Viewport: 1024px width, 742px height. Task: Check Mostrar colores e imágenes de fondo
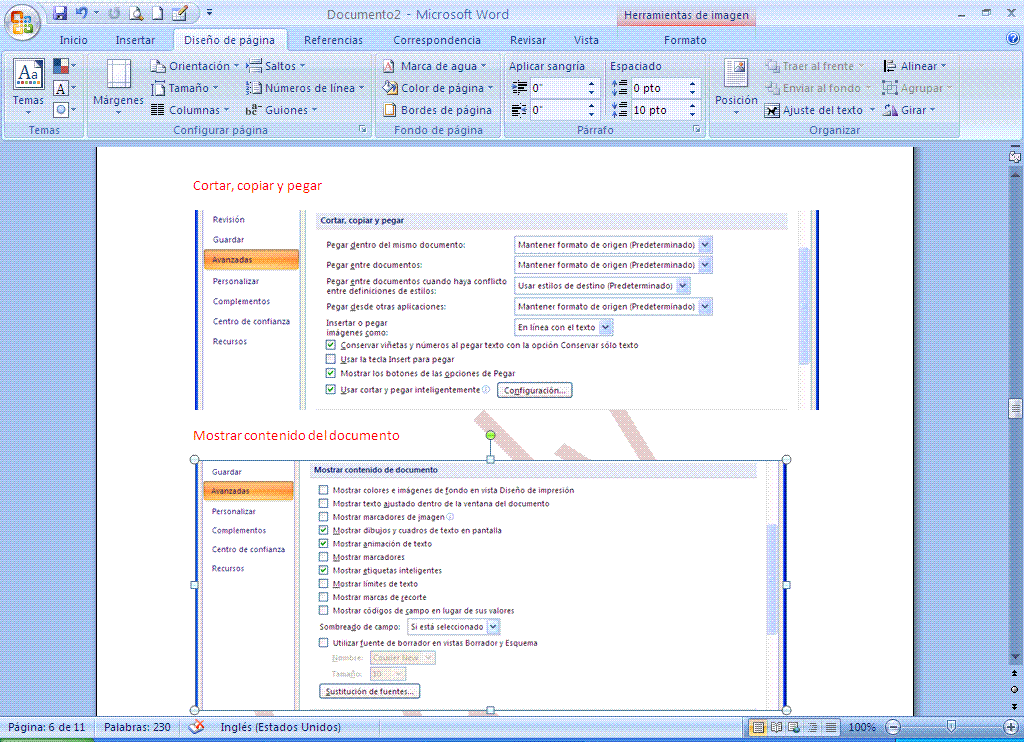(x=323, y=490)
